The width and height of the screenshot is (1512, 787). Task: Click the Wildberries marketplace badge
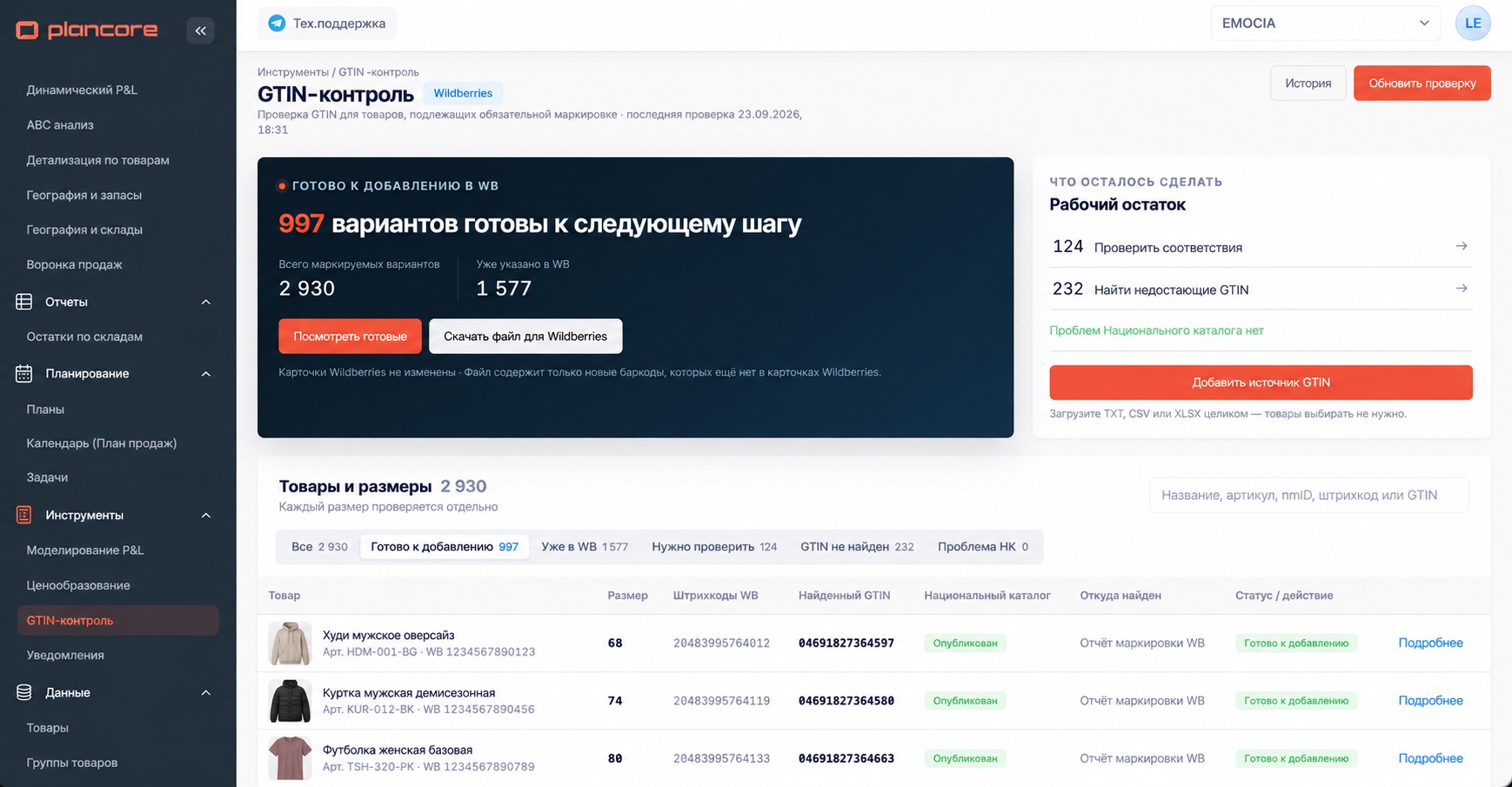click(463, 93)
